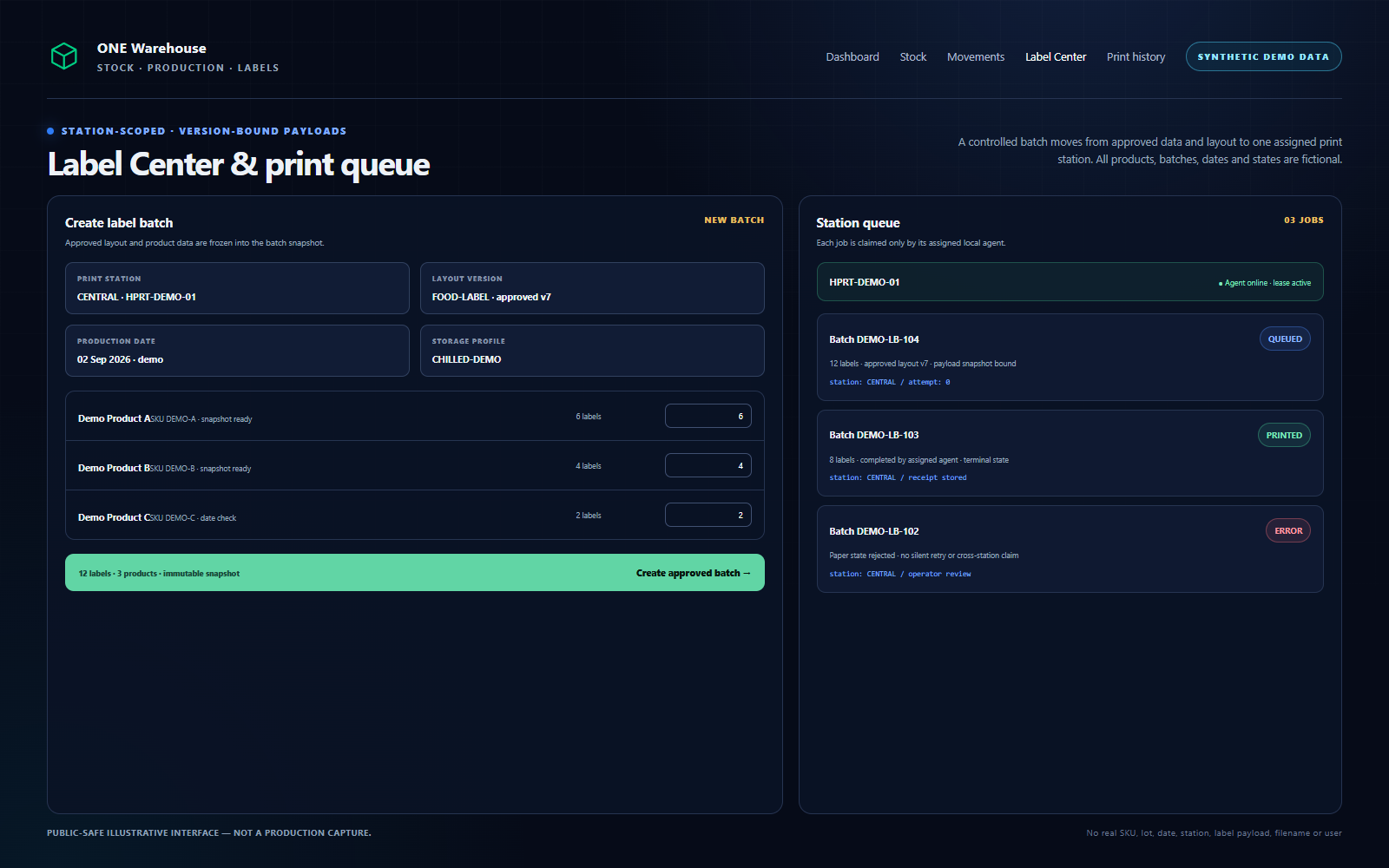
Task: Click the ONE Warehouse cube logo icon
Action: (64, 56)
